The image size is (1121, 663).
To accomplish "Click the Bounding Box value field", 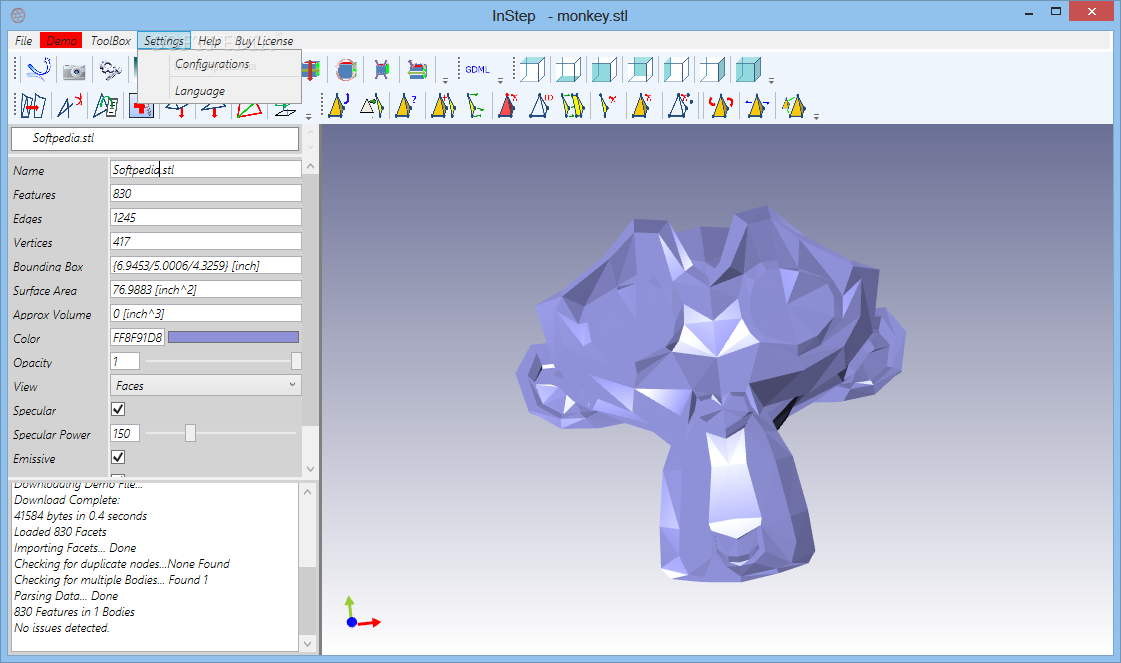I will click(x=206, y=265).
